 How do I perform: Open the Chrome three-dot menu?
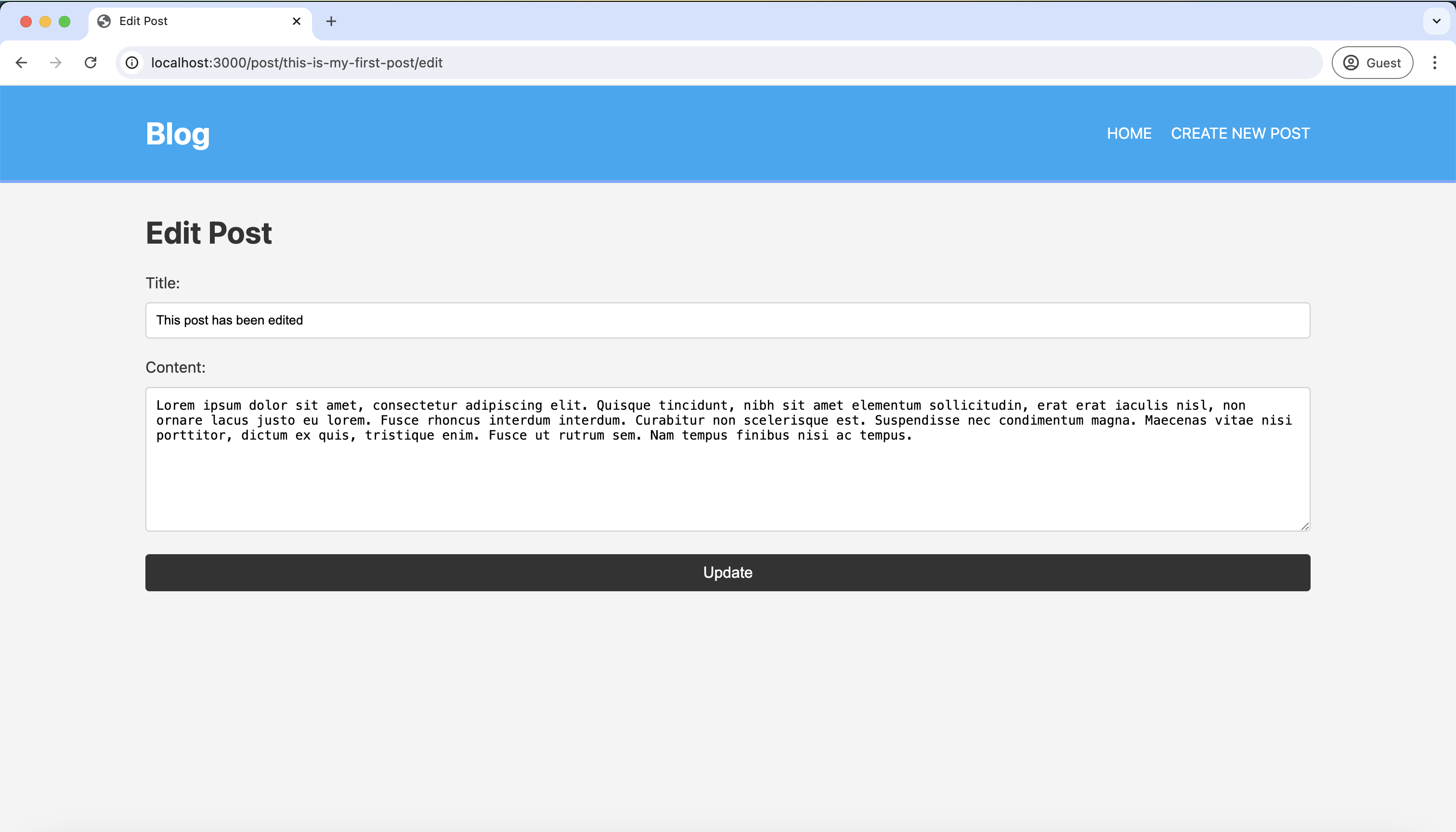point(1434,62)
